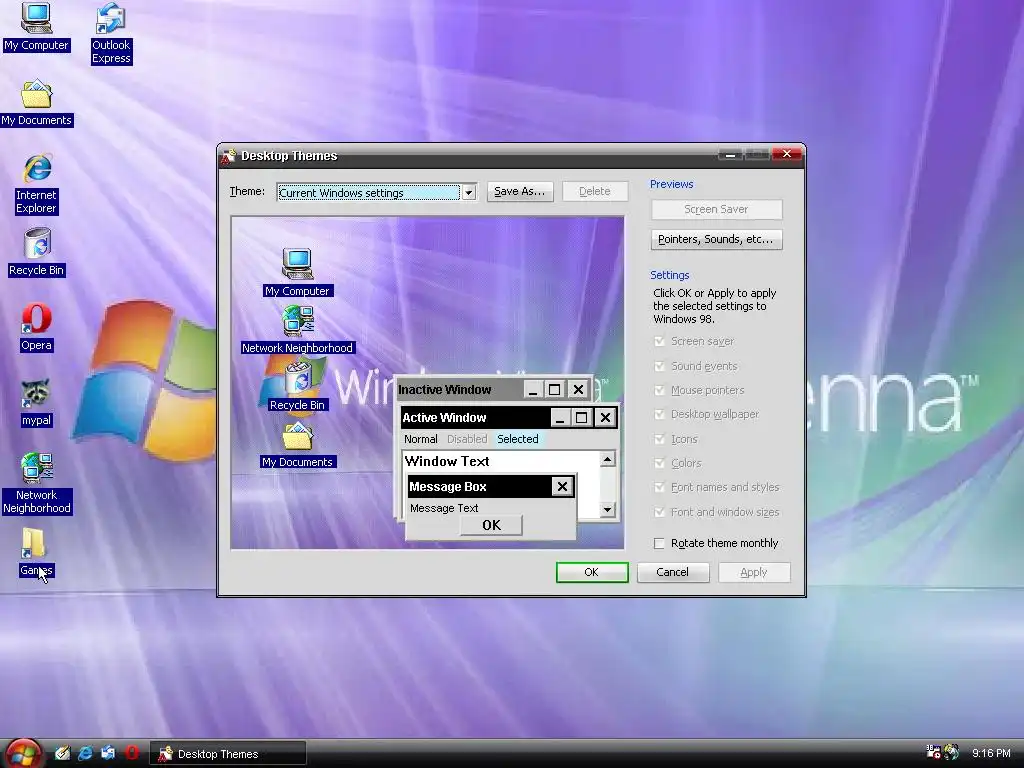Click the Start button orb
1024x768 pixels.
click(x=24, y=753)
